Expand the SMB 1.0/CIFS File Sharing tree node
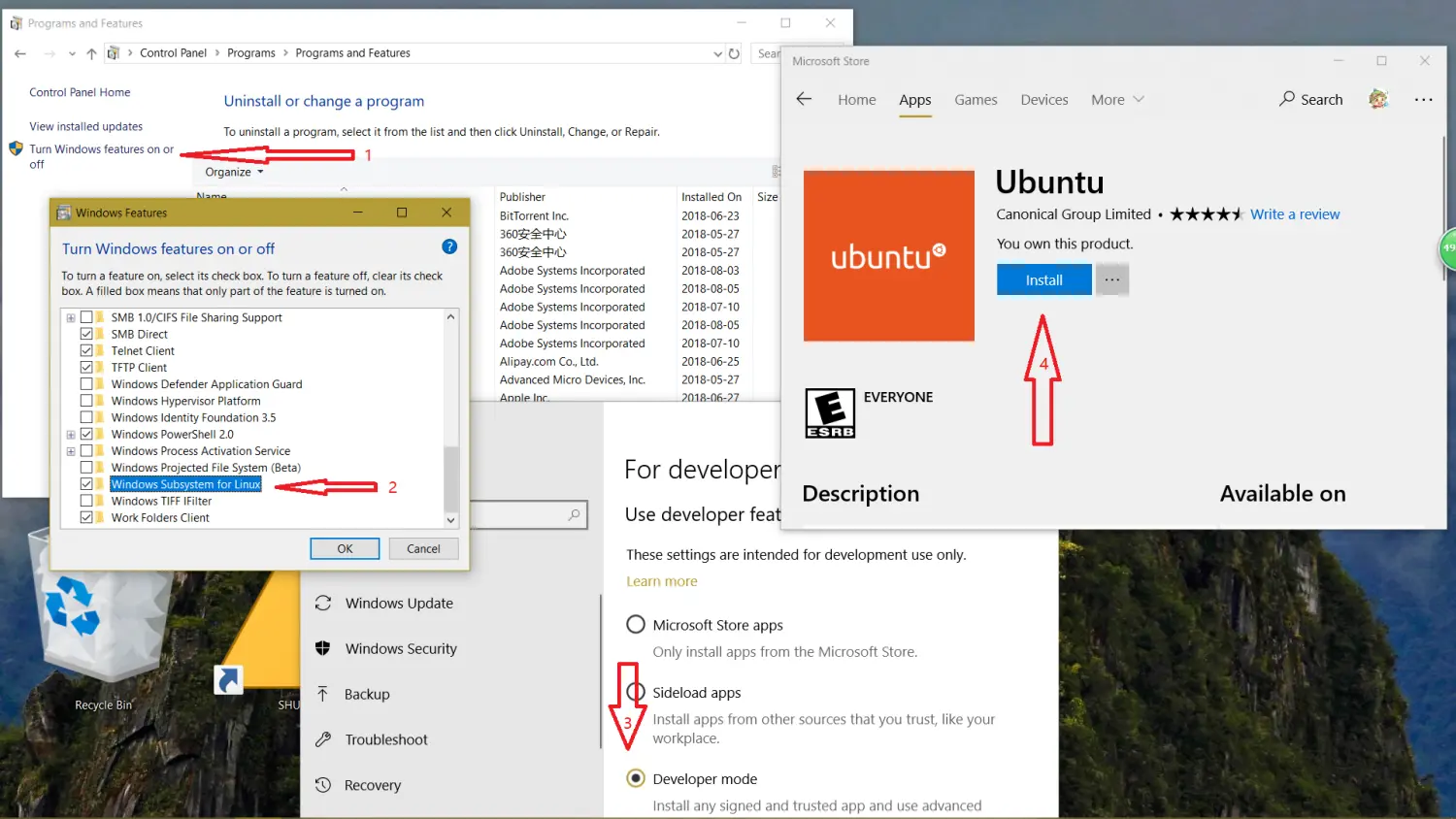The width and height of the screenshot is (1456, 819). click(71, 317)
